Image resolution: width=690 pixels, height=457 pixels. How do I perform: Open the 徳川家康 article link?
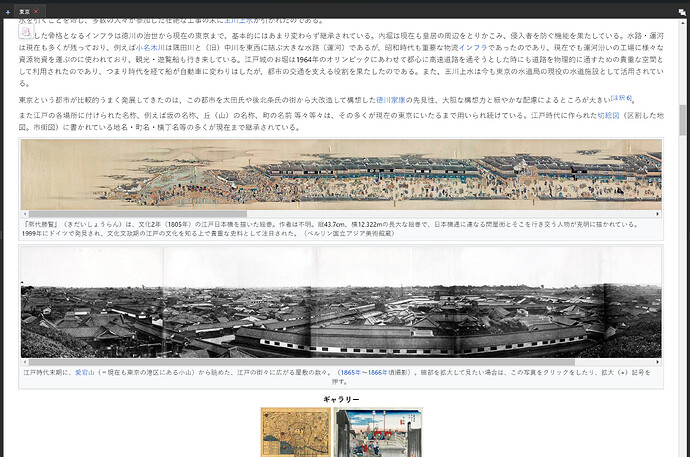pyautogui.click(x=391, y=100)
